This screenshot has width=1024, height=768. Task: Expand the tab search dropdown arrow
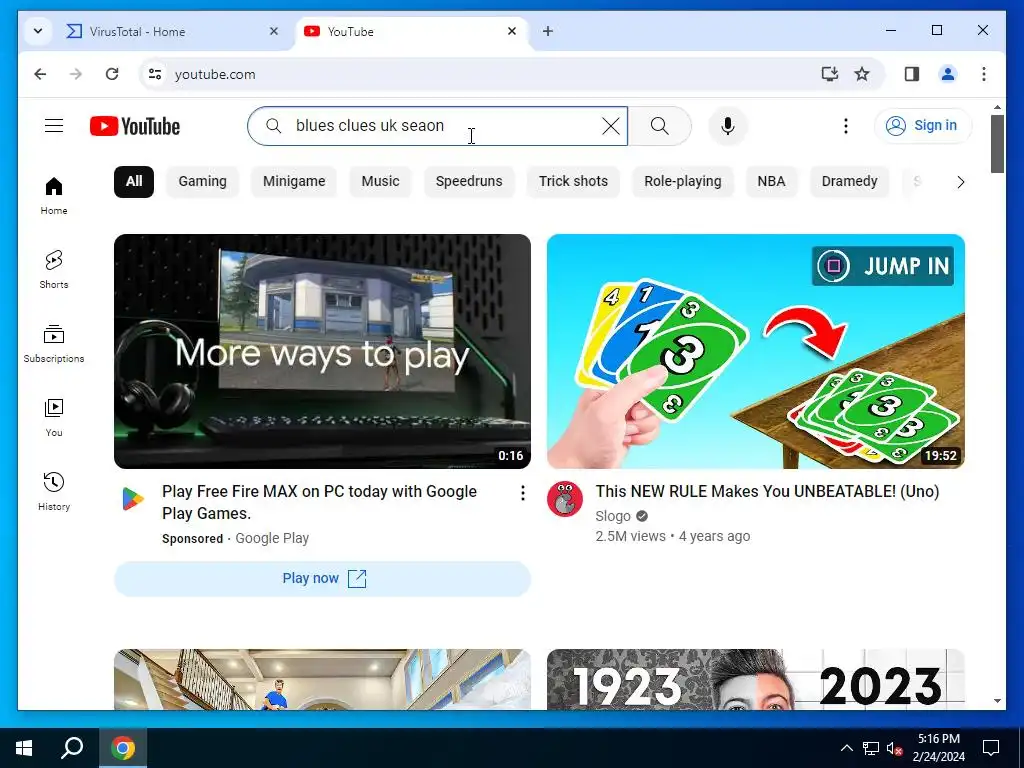(38, 31)
